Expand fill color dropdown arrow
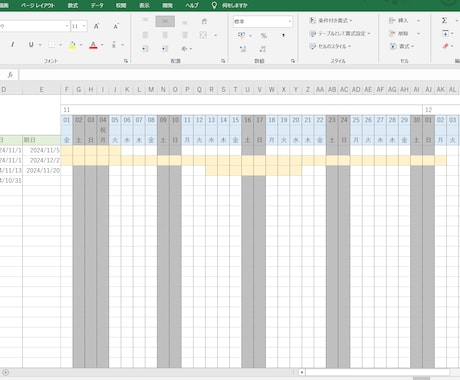 [x=81, y=44]
